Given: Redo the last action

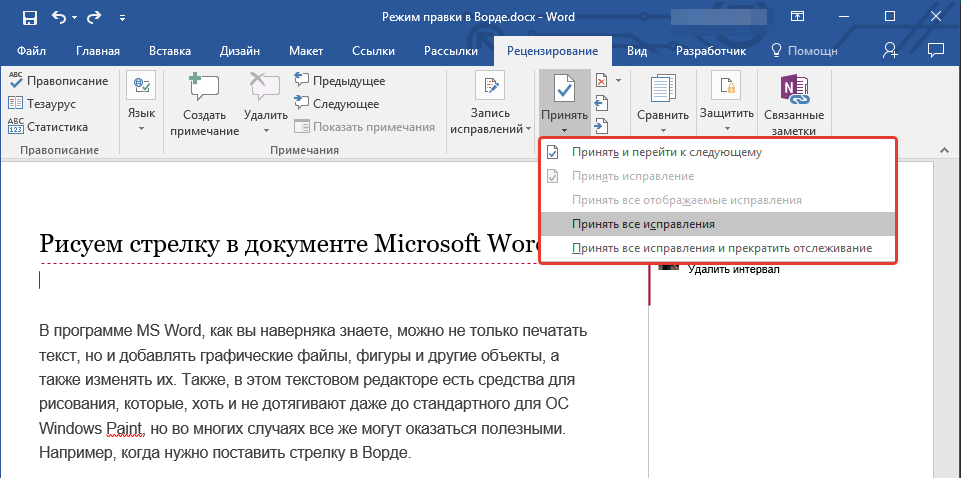Looking at the screenshot, I should (x=94, y=18).
